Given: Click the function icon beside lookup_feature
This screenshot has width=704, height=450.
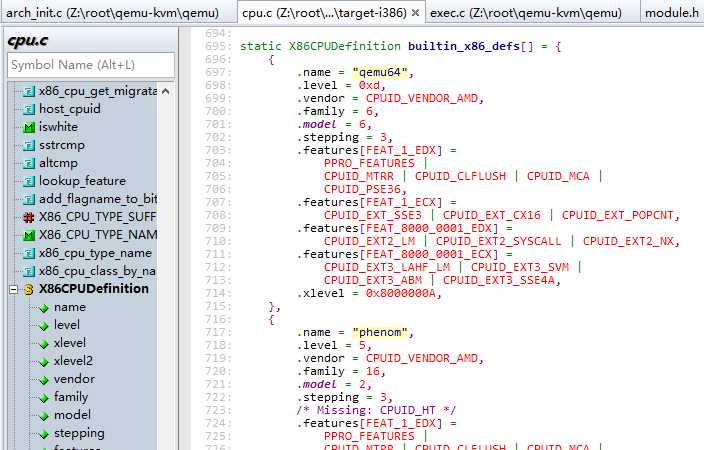Looking at the screenshot, I should coord(29,181).
